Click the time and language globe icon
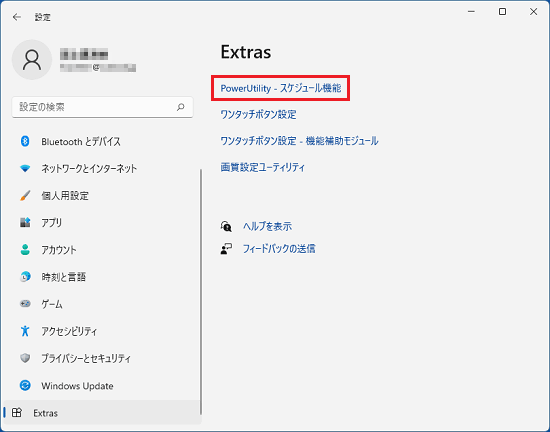This screenshot has width=550, height=432. pyautogui.click(x=25, y=277)
